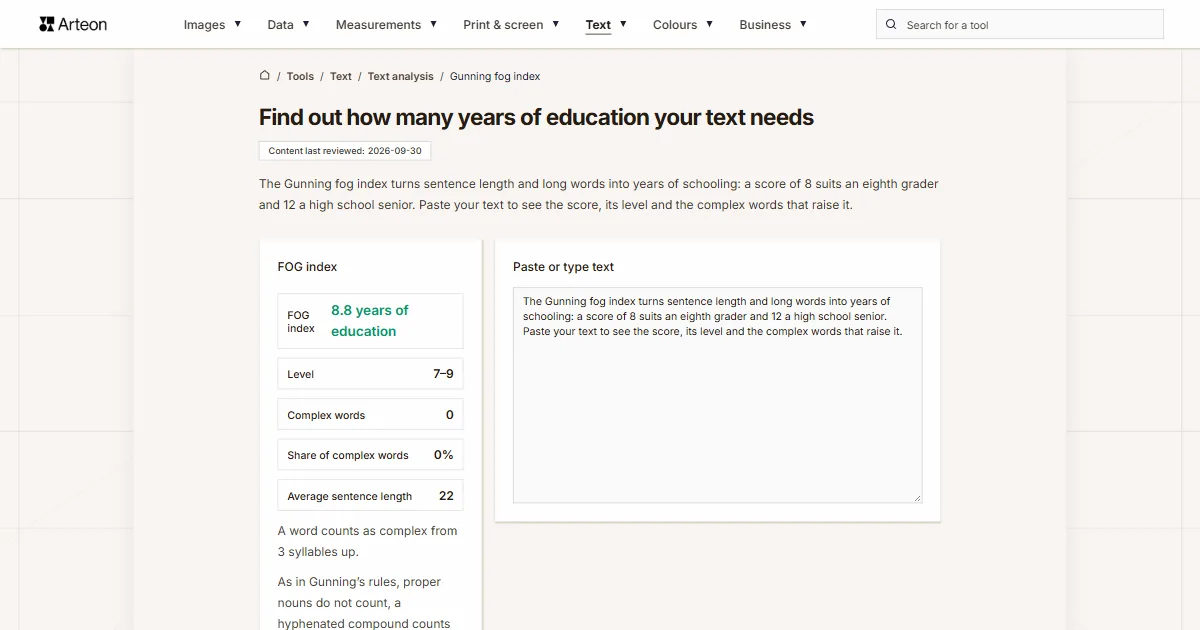The width and height of the screenshot is (1200, 630).
Task: Focus the 'Search for a tool' field
Action: [x=1020, y=24]
